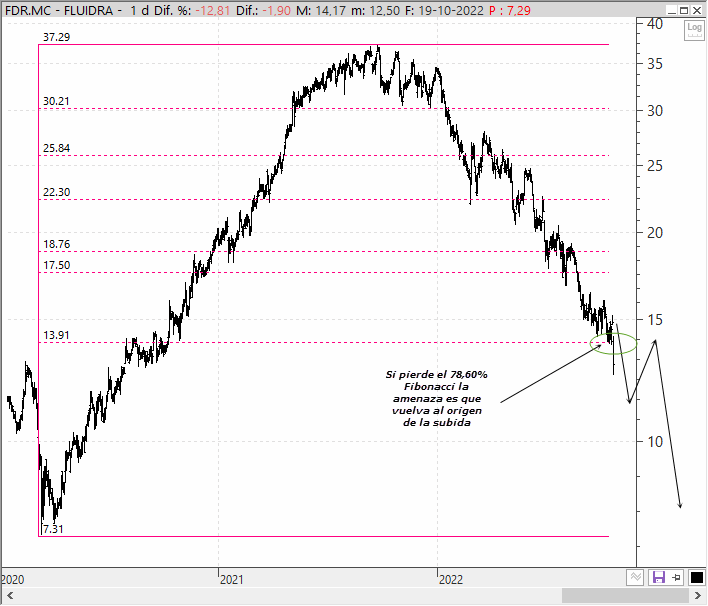Maximize the FLUIDRA chart window
The height and width of the screenshot is (606, 708).
point(685,10)
